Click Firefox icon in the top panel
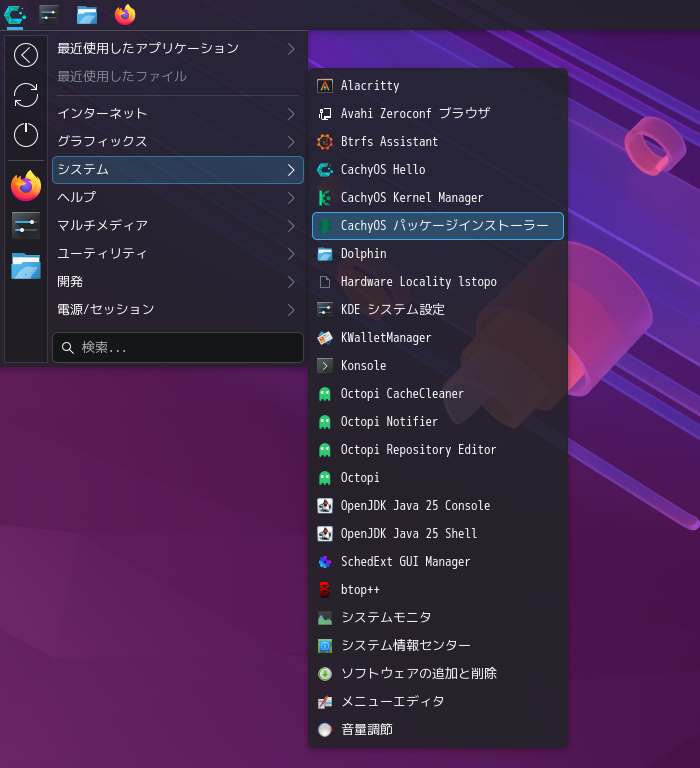700x768 pixels. pos(125,15)
